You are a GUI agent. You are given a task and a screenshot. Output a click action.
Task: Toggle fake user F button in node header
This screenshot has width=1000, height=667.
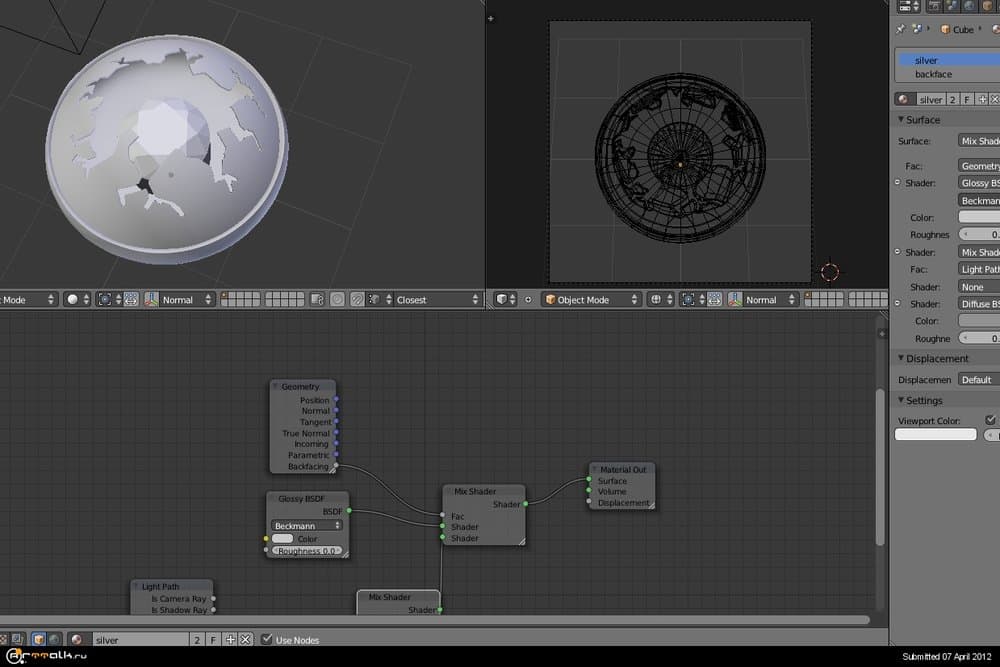tap(214, 639)
